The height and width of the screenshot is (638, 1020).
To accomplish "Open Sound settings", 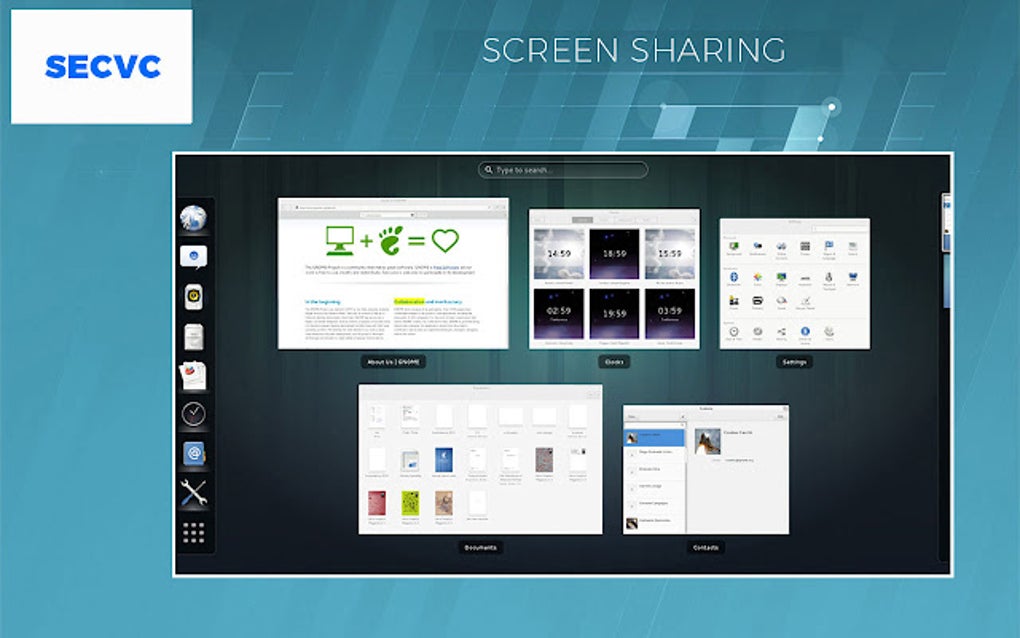I will (781, 300).
